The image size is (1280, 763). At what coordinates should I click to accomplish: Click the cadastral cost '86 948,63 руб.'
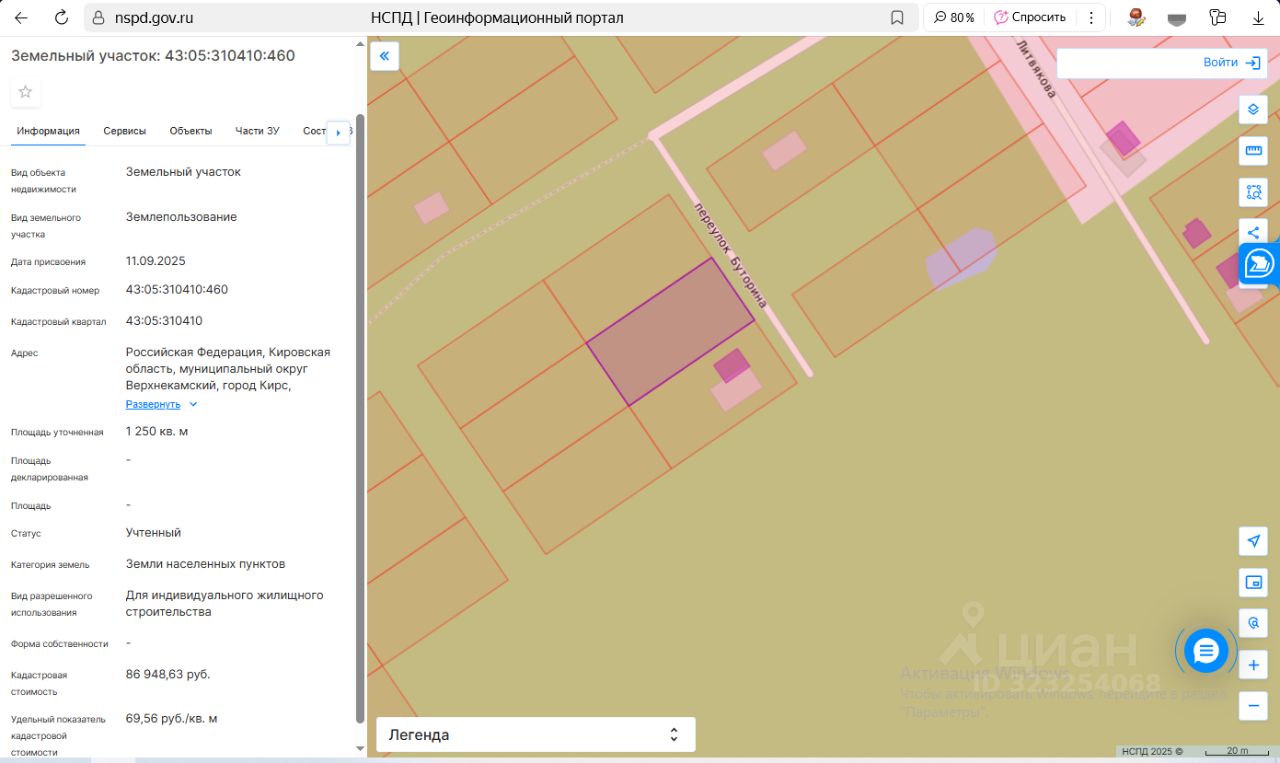(168, 674)
